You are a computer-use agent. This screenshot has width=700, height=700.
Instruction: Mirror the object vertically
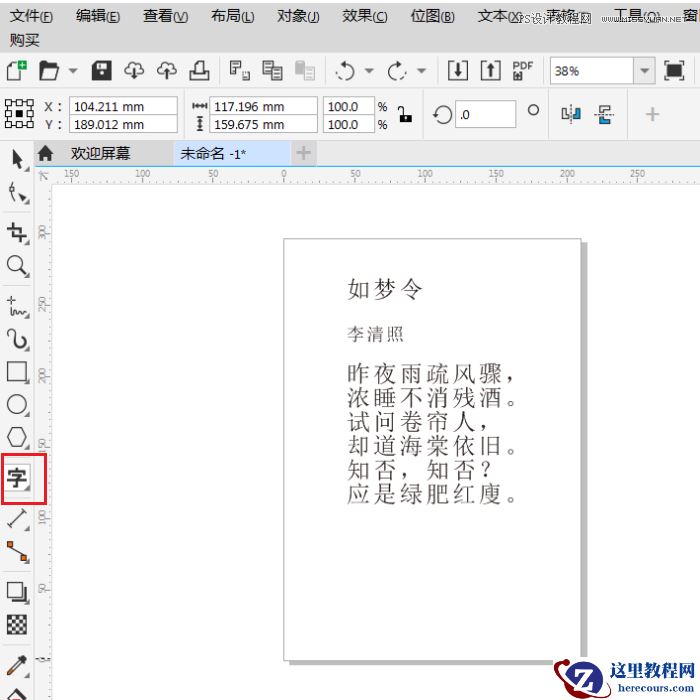click(x=604, y=114)
